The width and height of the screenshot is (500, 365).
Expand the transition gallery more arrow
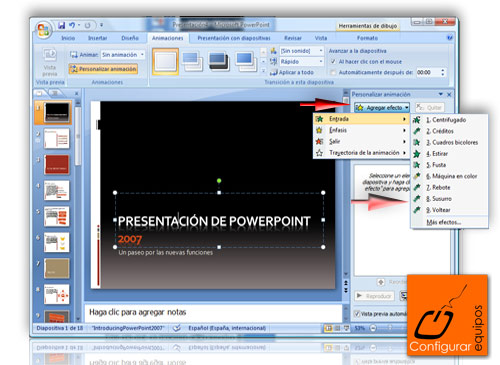tap(263, 71)
